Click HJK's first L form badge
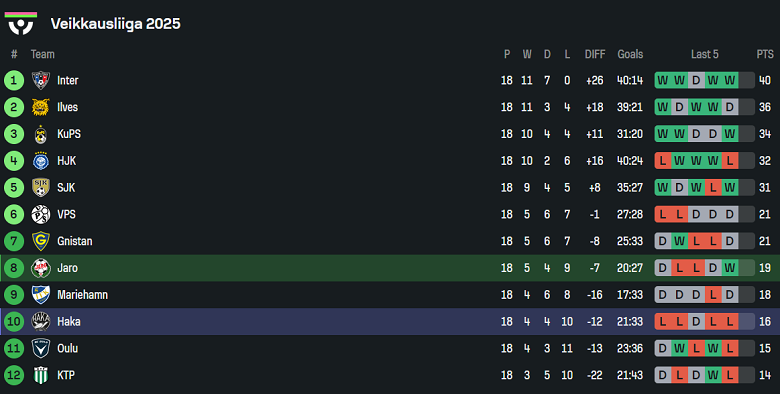780x394 pixels. [x=663, y=161]
